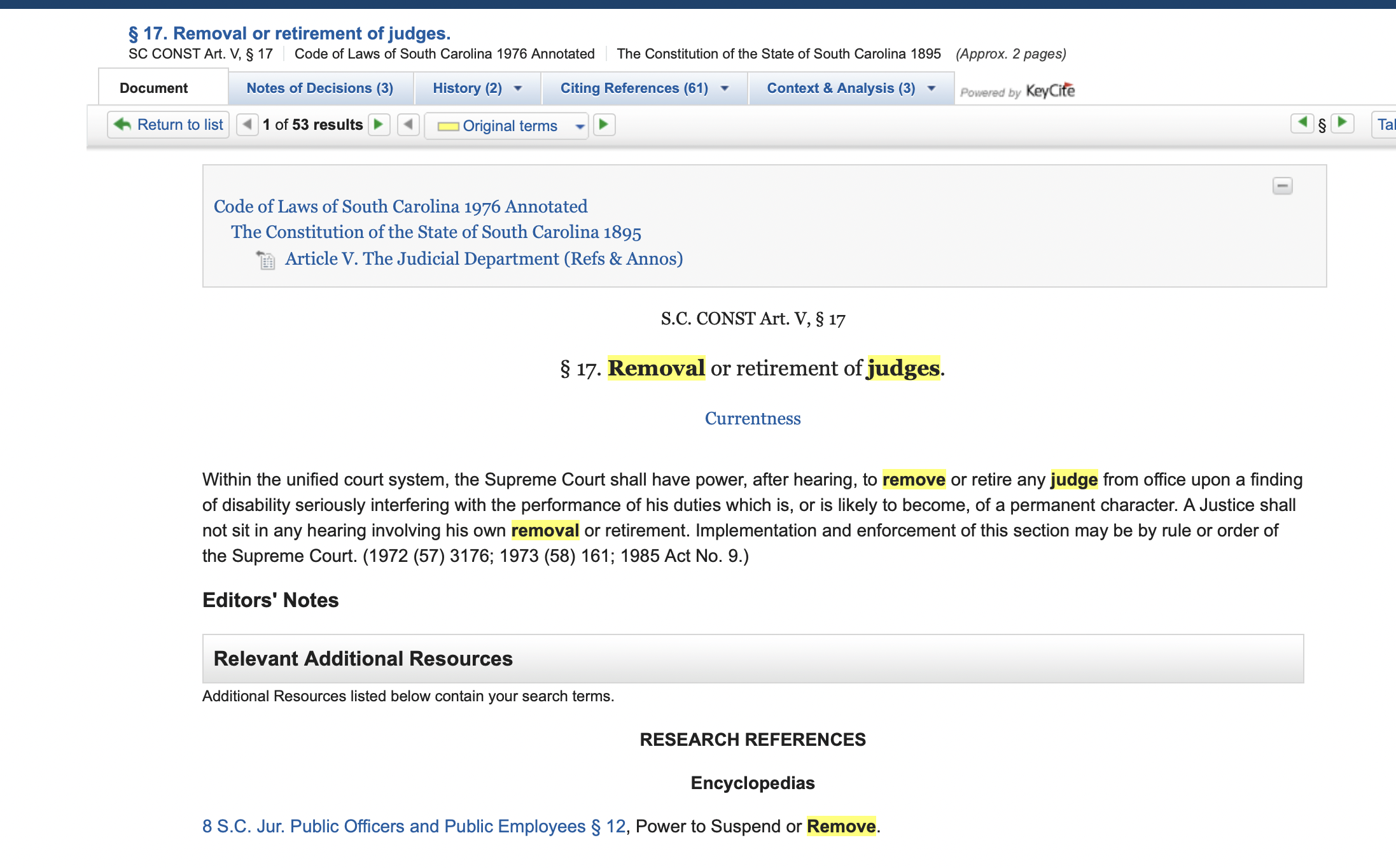Image resolution: width=1396 pixels, height=868 pixels.
Task: Expand the History tab dropdown arrow
Action: [x=518, y=88]
